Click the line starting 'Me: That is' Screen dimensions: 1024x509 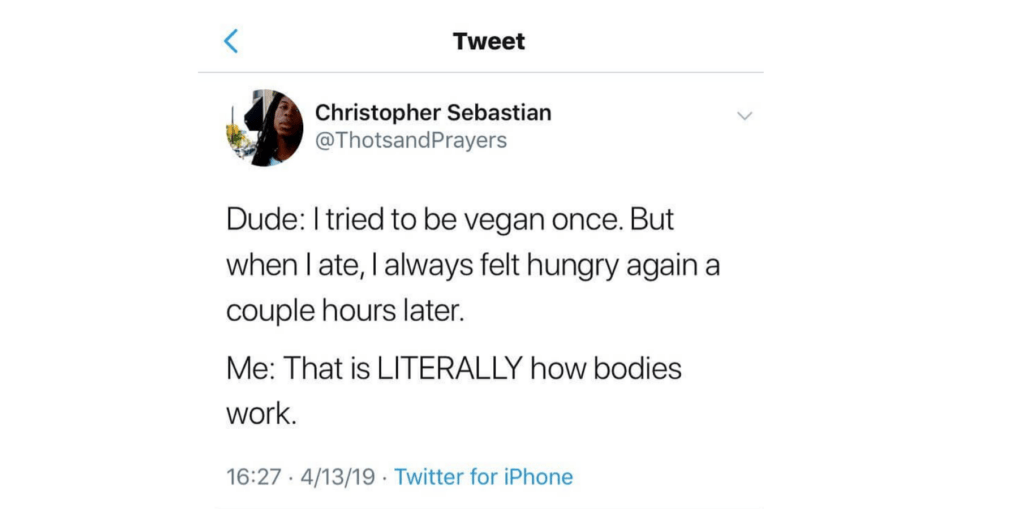pos(454,368)
